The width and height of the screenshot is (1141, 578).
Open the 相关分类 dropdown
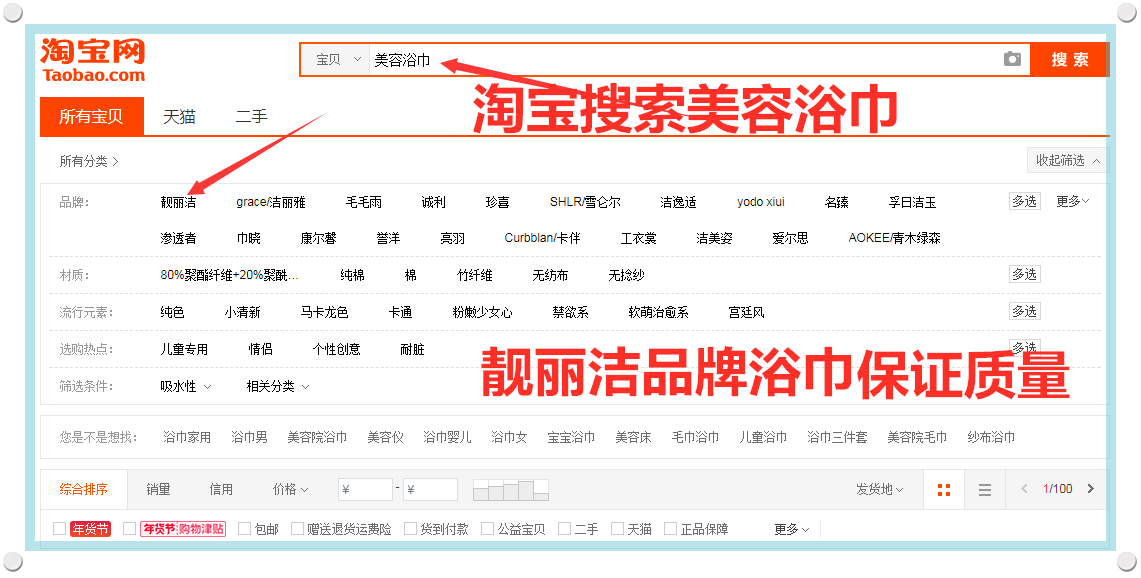pyautogui.click(x=278, y=387)
